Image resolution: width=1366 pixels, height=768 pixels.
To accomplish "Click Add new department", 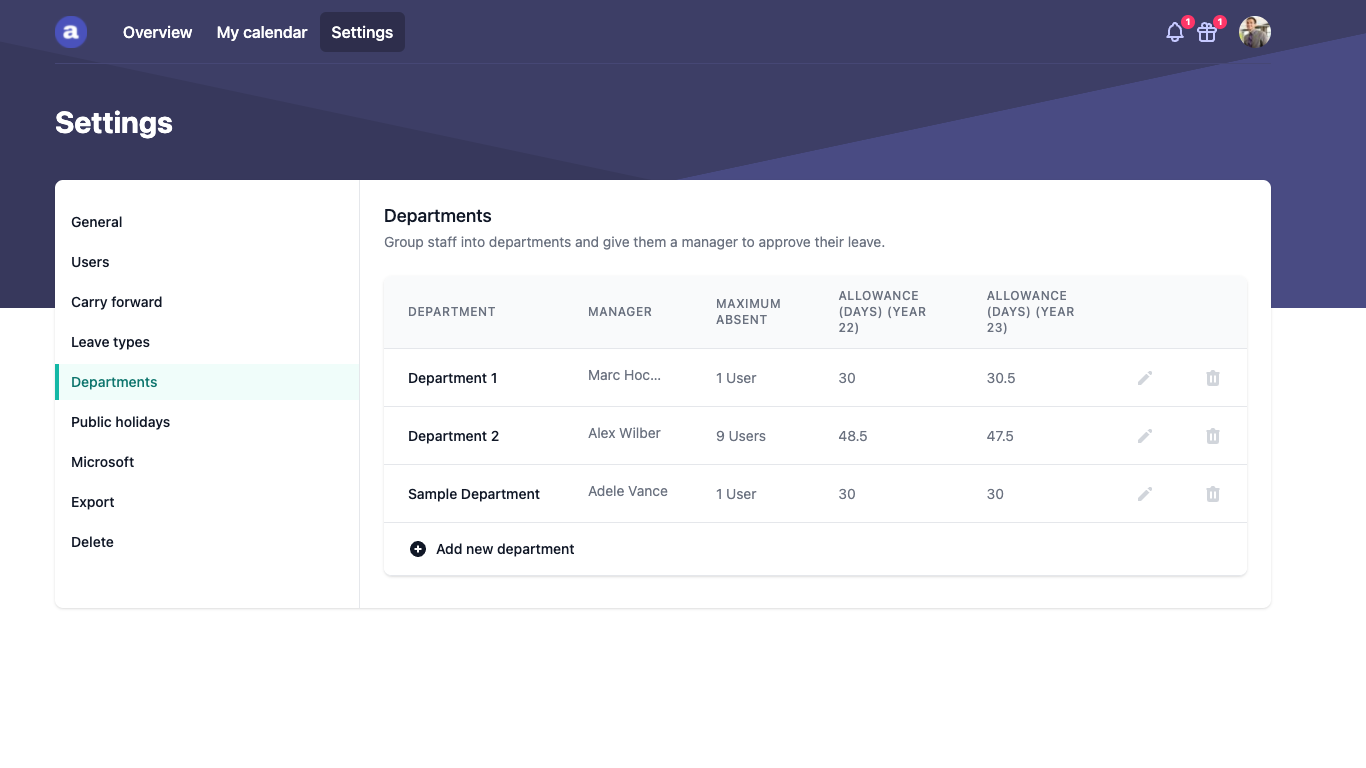I will 505,548.
